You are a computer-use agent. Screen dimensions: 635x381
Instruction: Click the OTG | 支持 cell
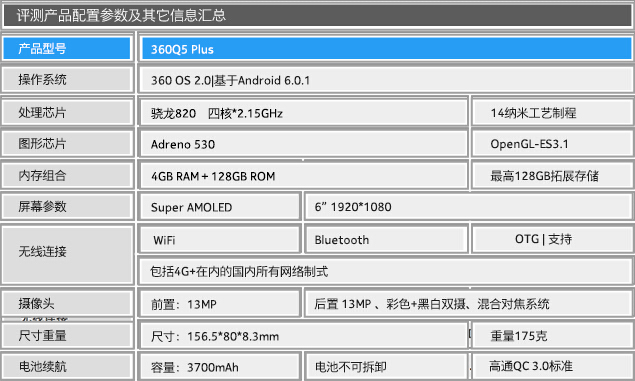coord(552,239)
